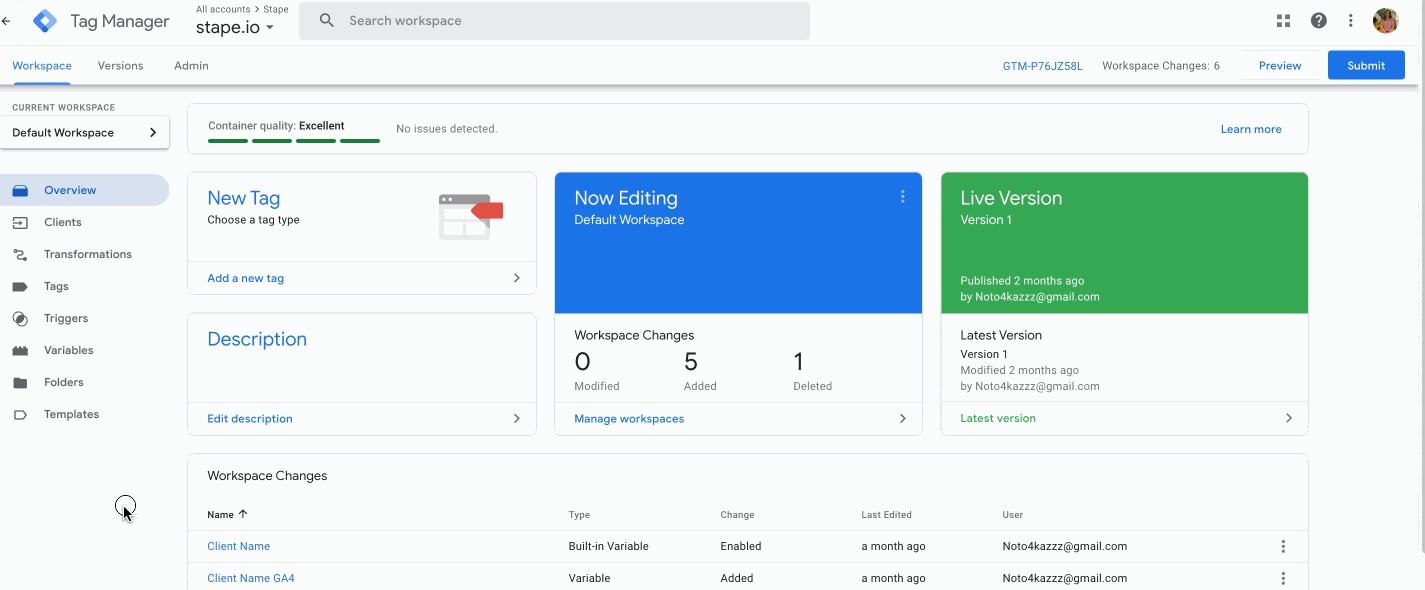This screenshot has height=590, width=1425.
Task: Click the Clients sidebar icon
Action: pyautogui.click(x=20, y=222)
